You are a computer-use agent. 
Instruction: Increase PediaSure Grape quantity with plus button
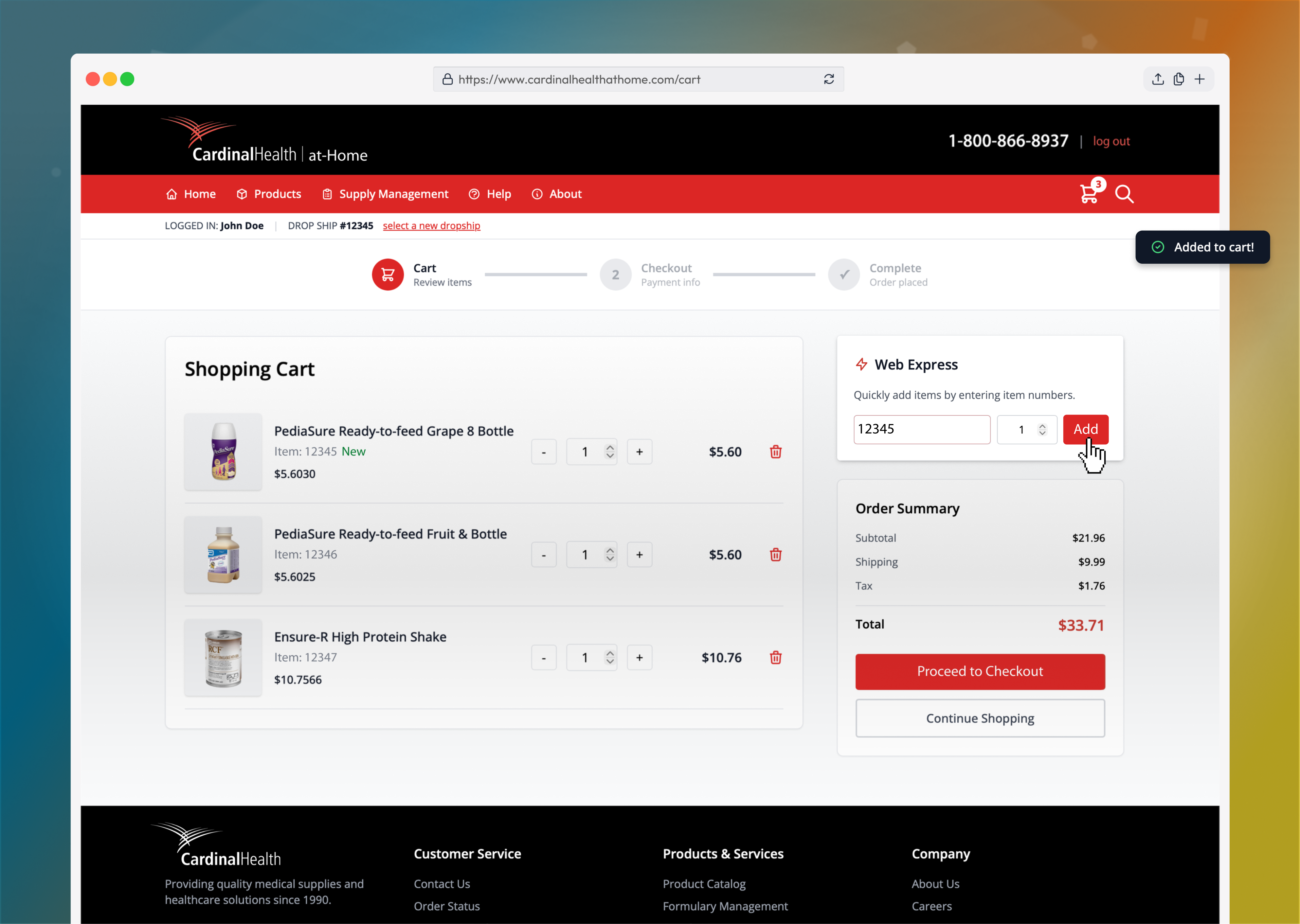[x=639, y=452]
